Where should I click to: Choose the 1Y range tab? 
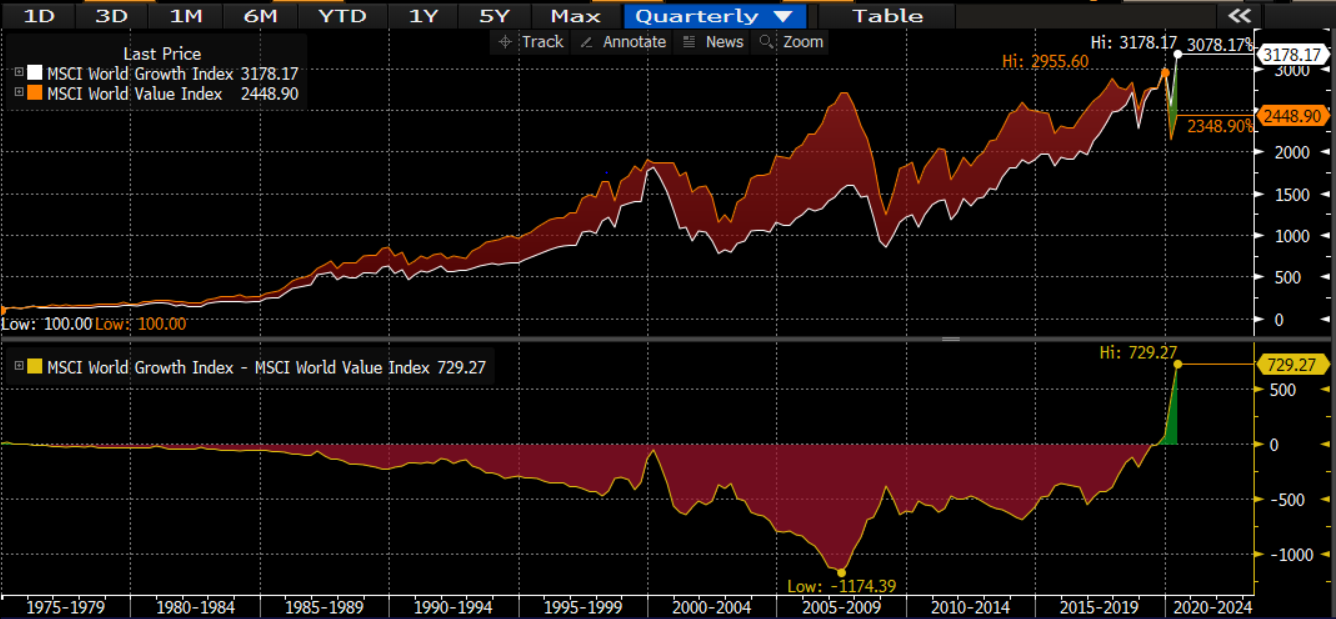tap(423, 15)
